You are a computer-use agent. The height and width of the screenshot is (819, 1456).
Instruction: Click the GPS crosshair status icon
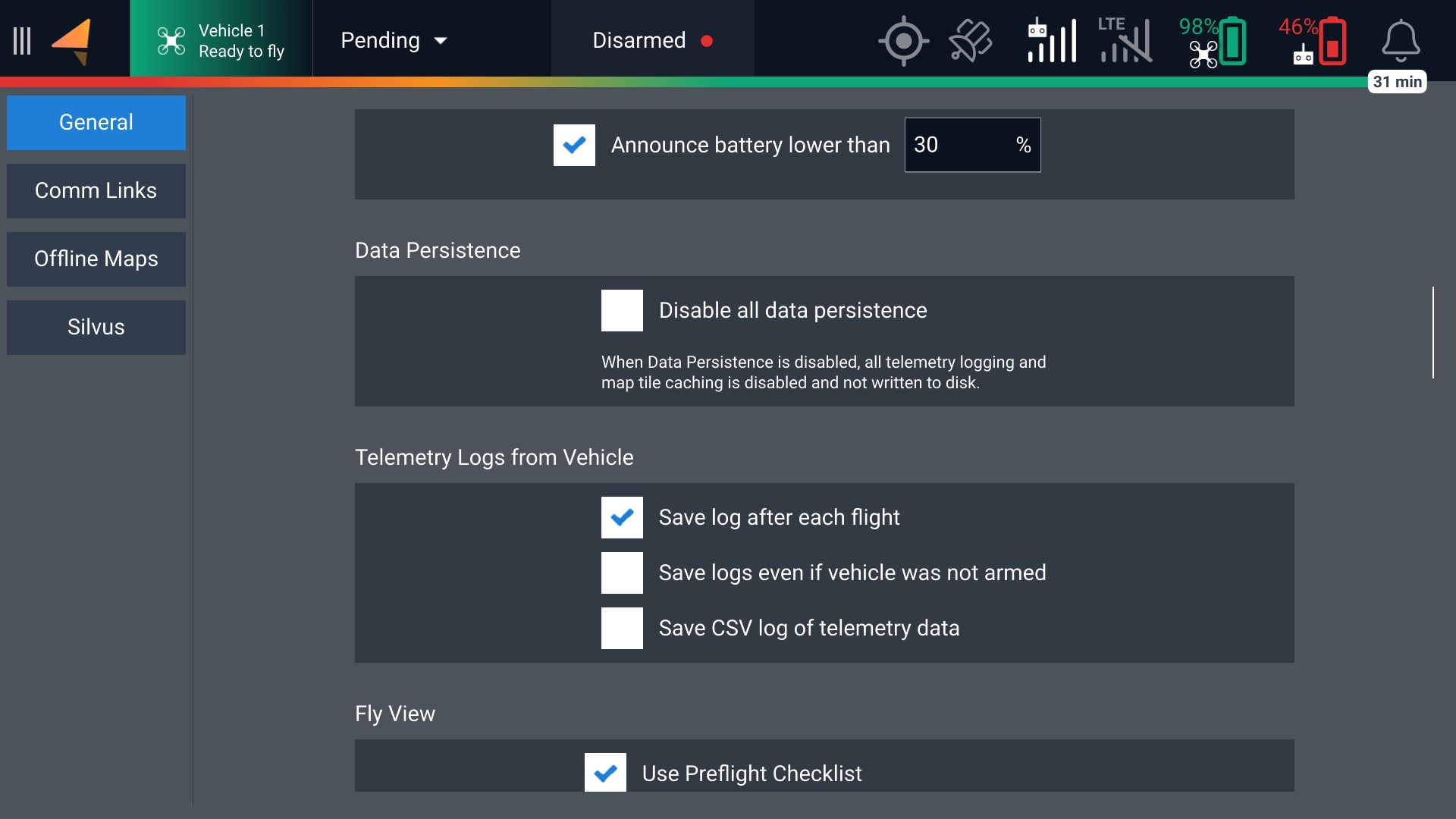[903, 41]
